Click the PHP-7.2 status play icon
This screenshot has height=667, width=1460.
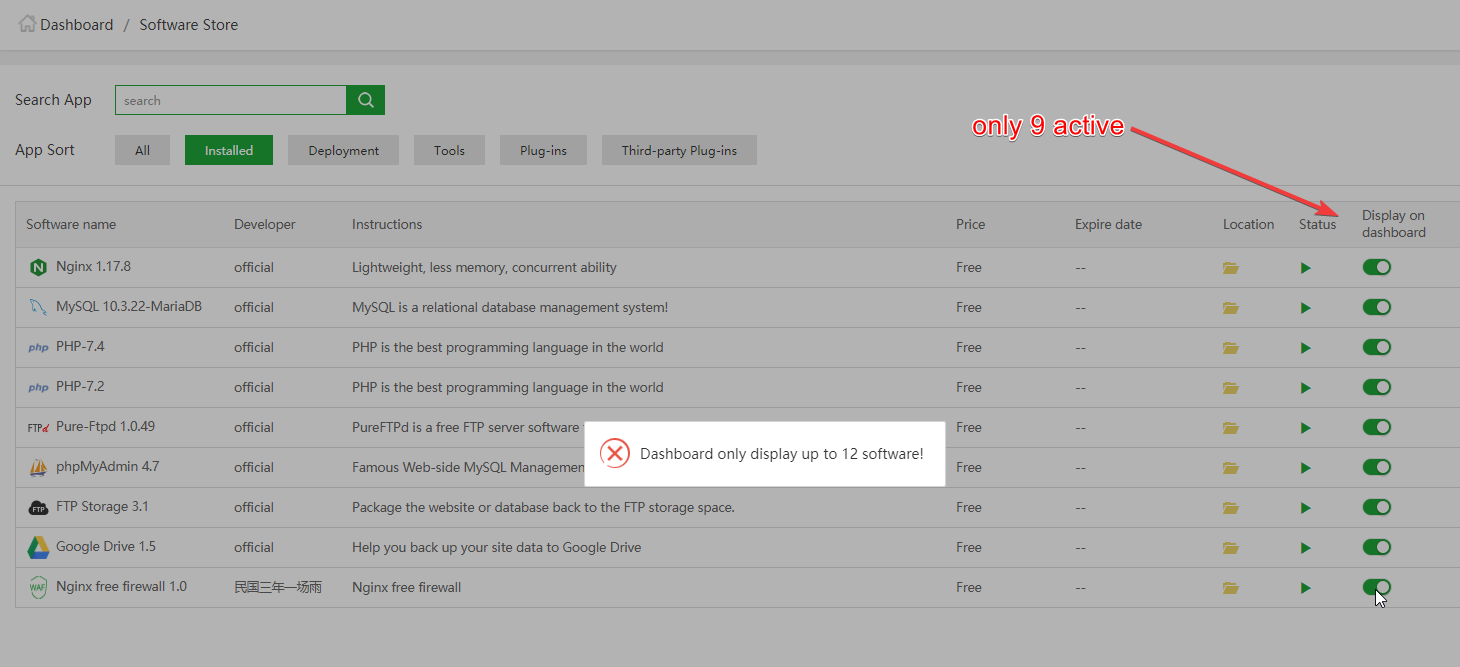click(1305, 388)
